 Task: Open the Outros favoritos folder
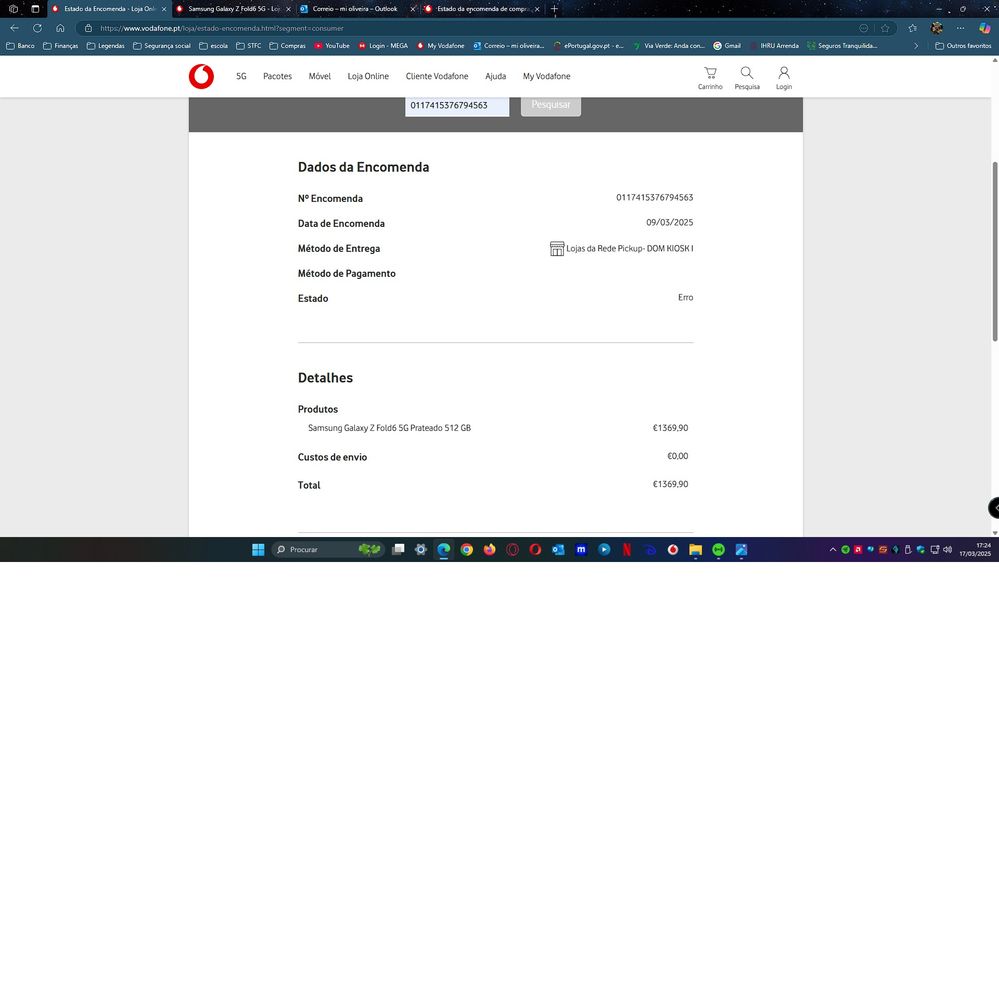click(x=962, y=46)
